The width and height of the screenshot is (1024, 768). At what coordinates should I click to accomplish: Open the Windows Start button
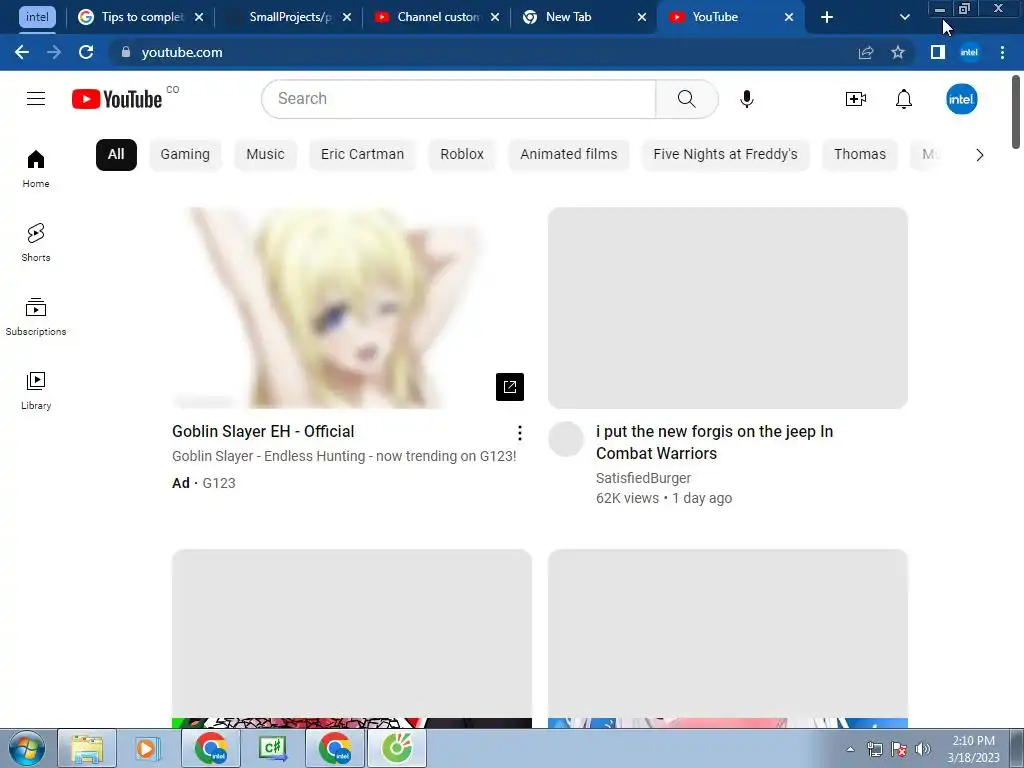27,748
